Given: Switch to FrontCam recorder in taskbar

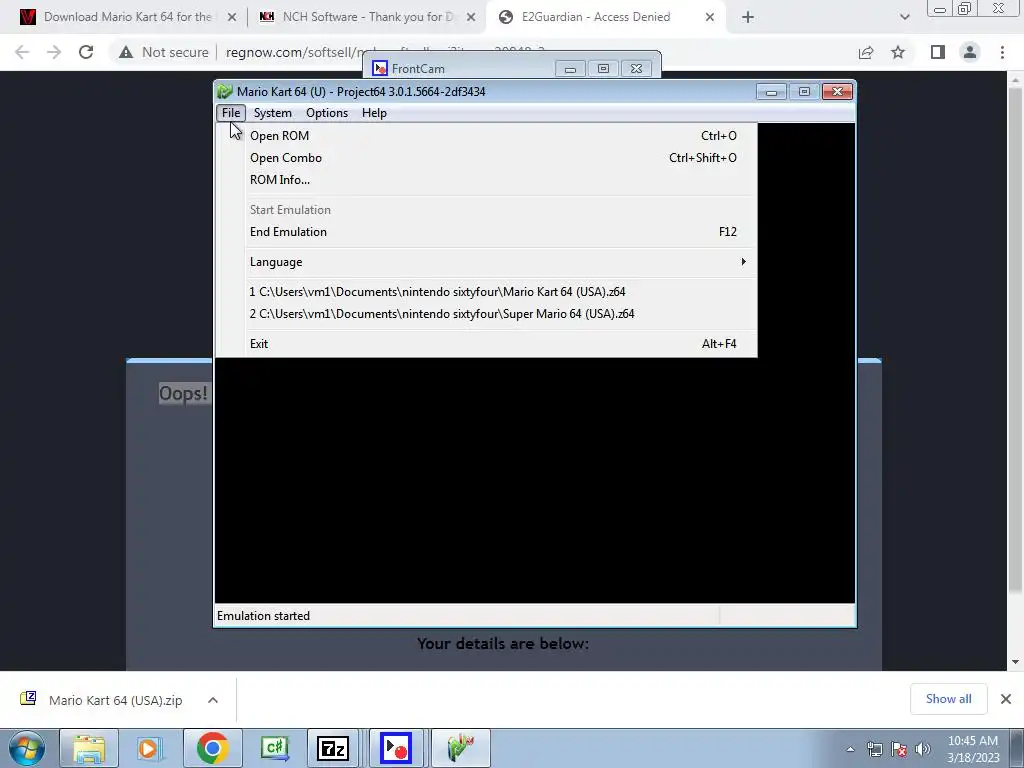Looking at the screenshot, I should tap(396, 748).
